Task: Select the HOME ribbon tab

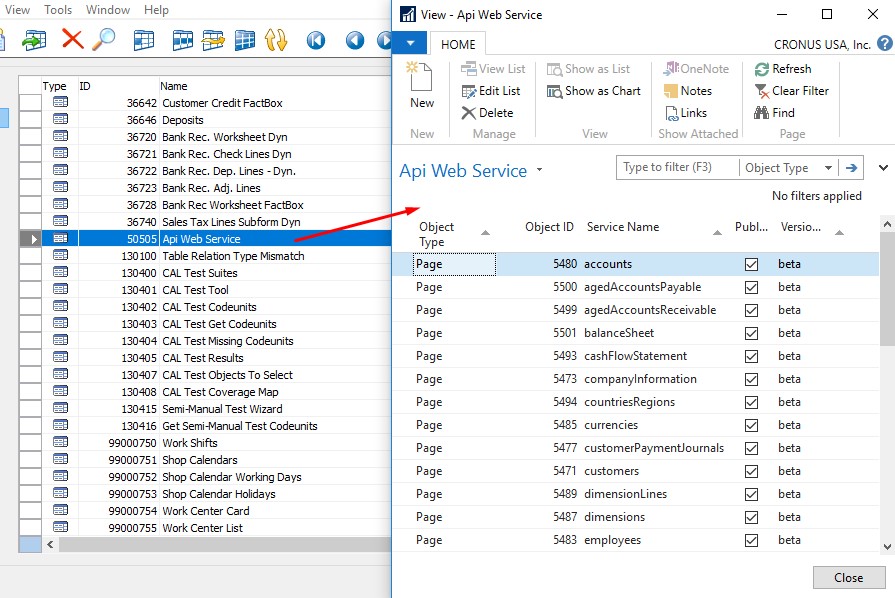Action: 458,45
